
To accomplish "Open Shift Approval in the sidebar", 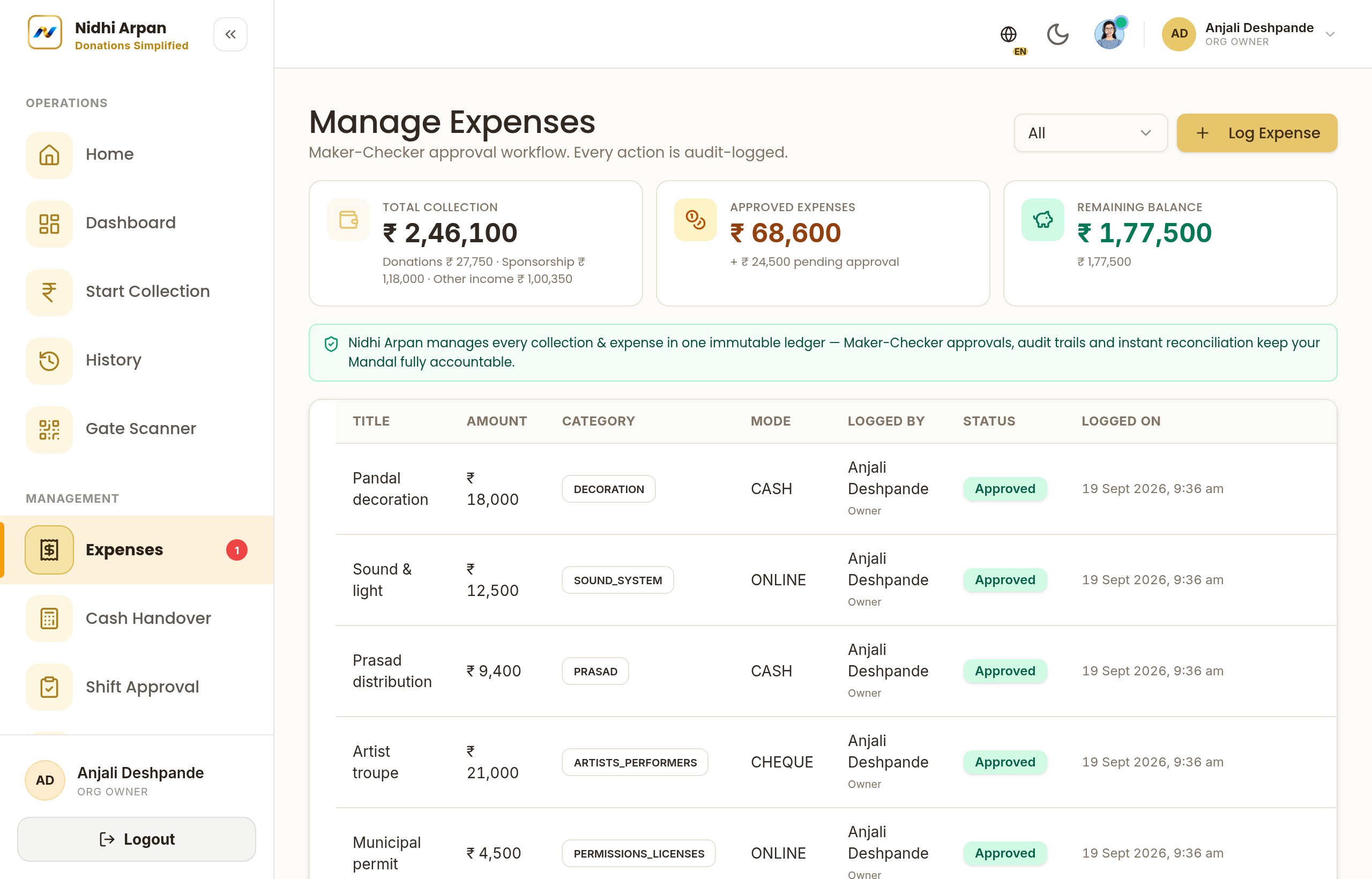I will 137,687.
